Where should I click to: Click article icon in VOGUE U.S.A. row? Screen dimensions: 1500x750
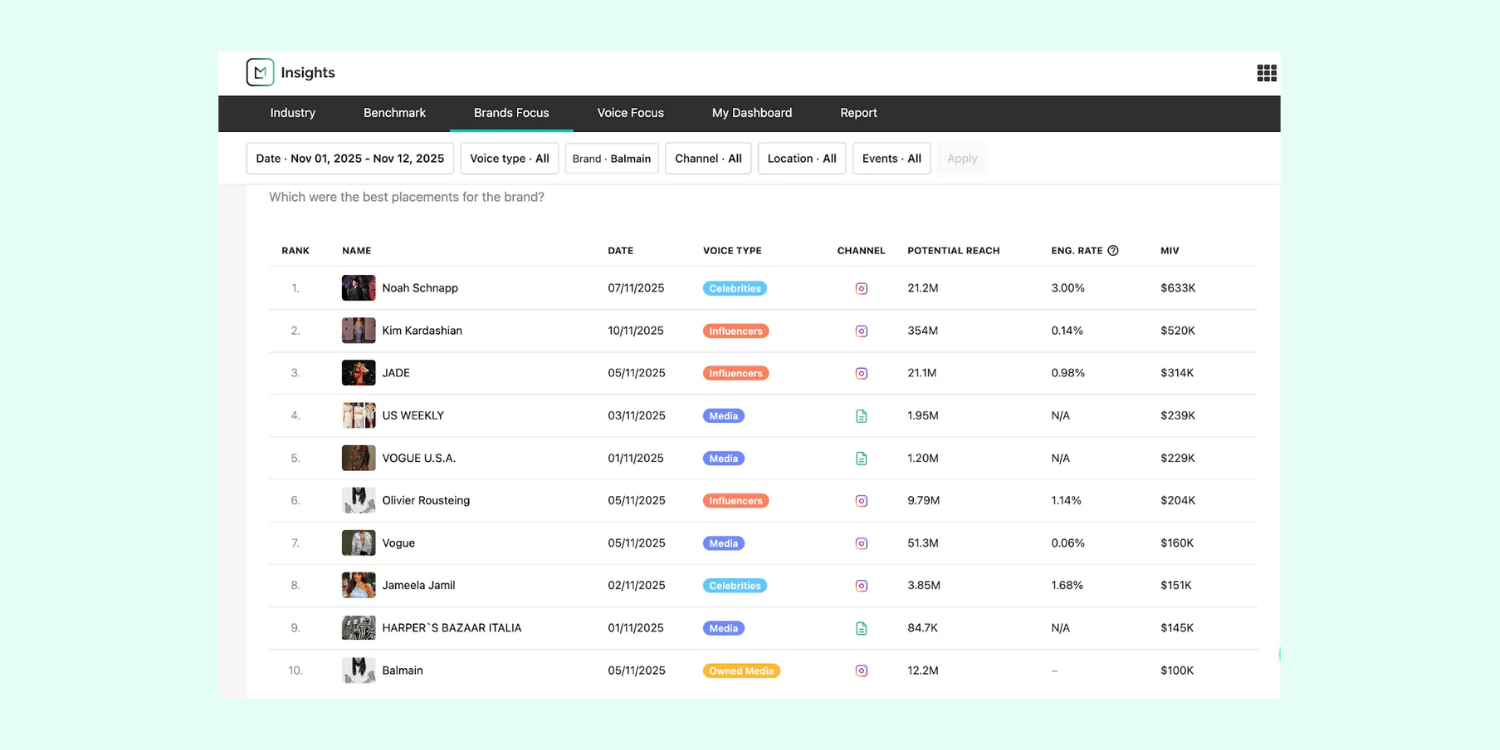coord(861,458)
